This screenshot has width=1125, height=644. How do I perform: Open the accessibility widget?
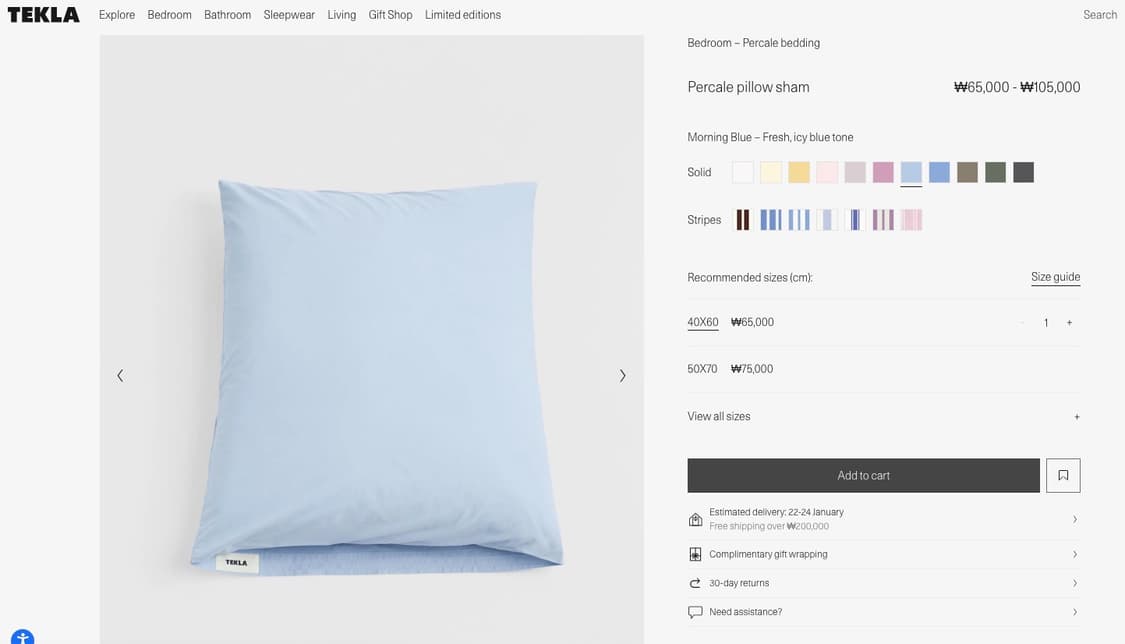point(22,638)
